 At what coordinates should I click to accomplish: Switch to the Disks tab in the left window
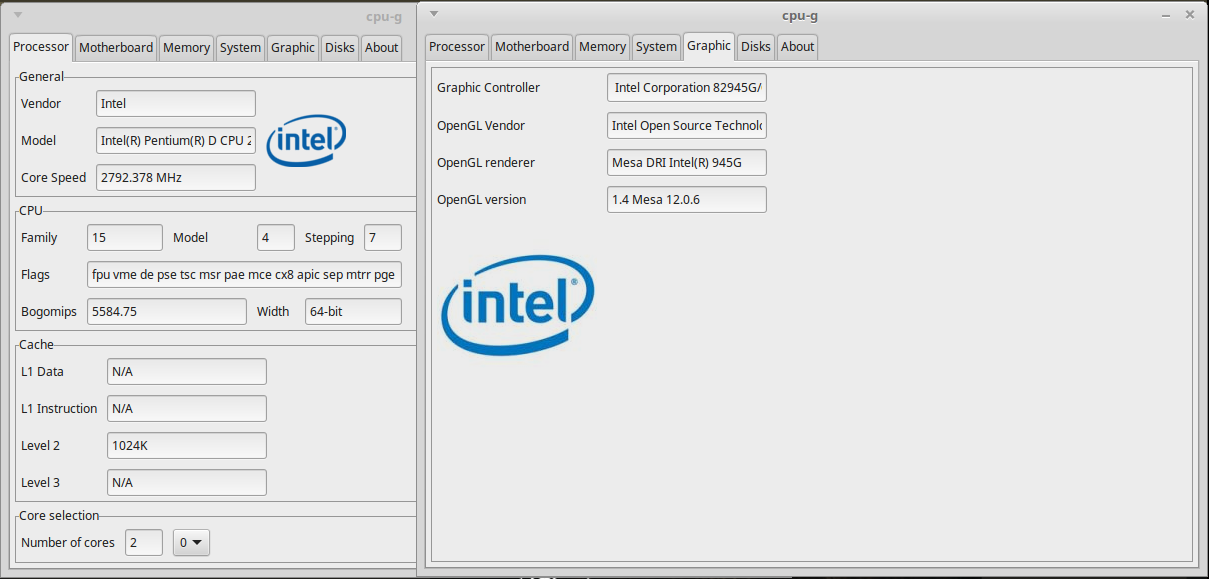pyautogui.click(x=340, y=47)
